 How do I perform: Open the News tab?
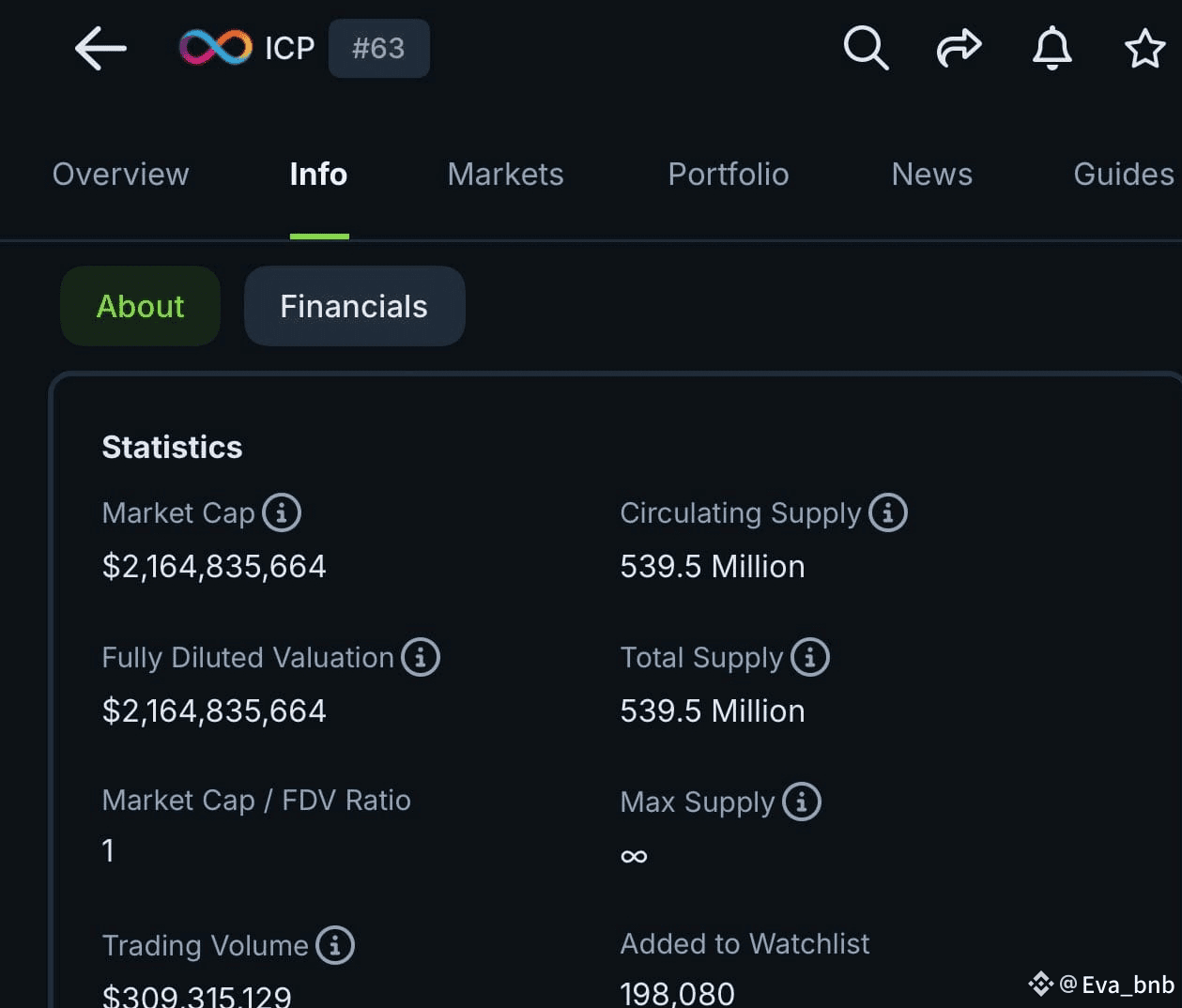click(x=931, y=174)
